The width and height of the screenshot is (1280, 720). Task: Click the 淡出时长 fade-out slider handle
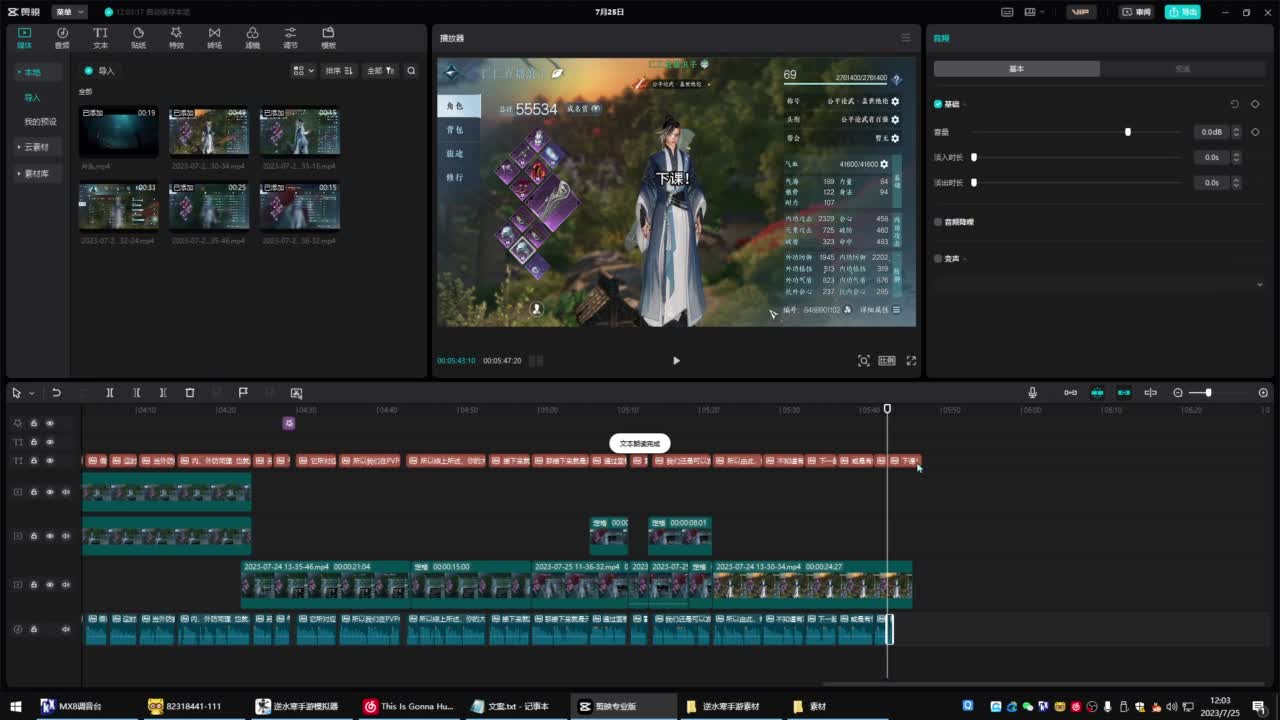coord(974,183)
